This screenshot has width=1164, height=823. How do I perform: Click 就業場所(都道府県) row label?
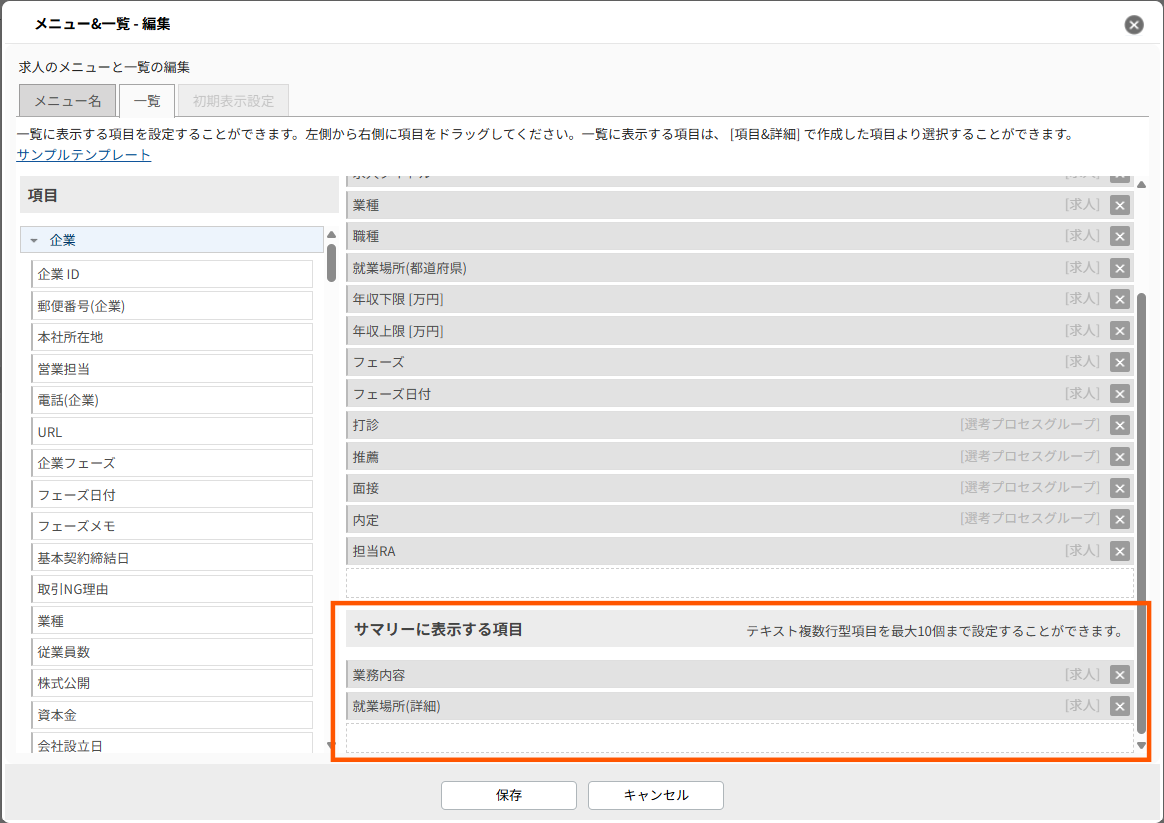410,268
